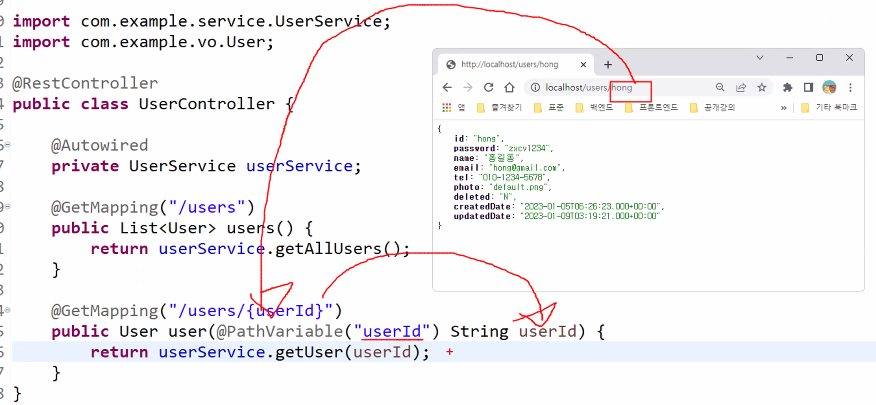876x405 pixels.
Task: Open a new browser tab
Action: 608,65
